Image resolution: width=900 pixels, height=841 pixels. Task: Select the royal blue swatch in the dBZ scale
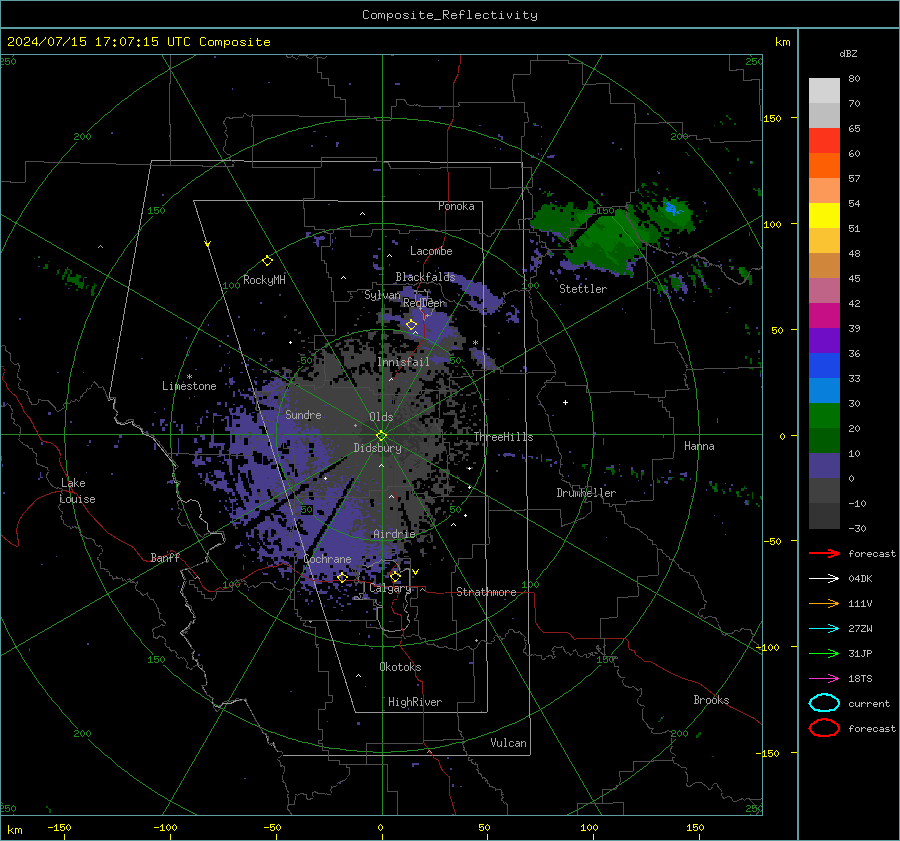point(824,366)
